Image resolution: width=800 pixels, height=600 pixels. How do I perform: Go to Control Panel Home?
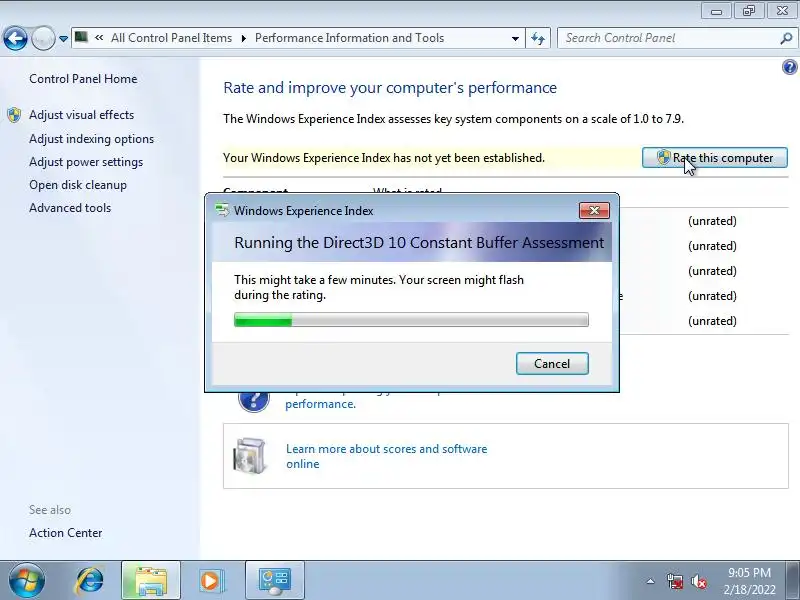83,79
